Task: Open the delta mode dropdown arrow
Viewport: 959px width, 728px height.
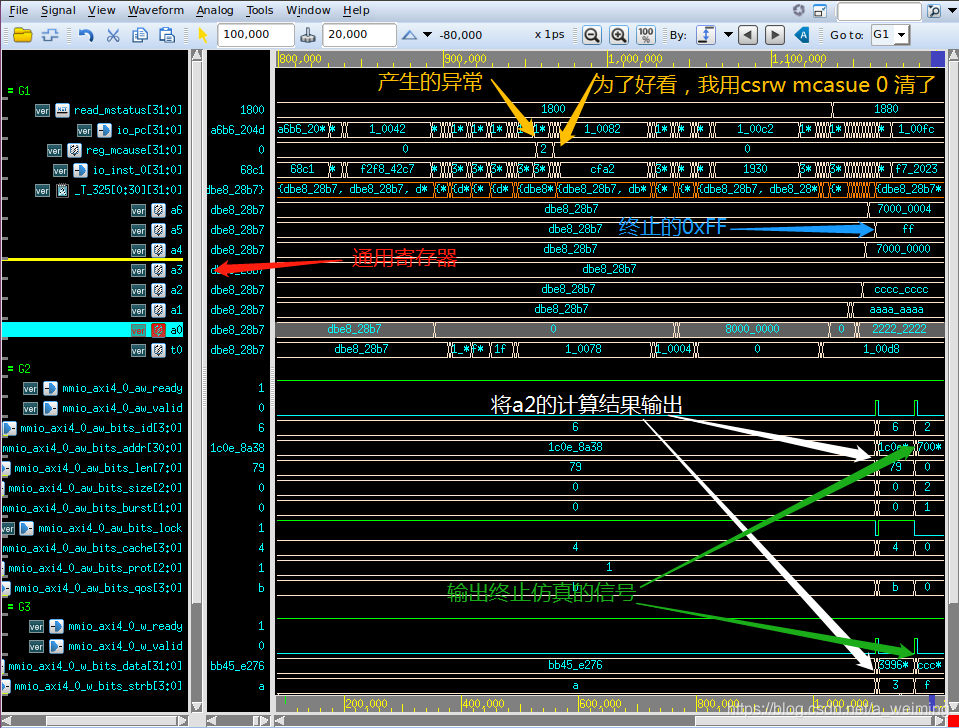Action: pos(428,35)
